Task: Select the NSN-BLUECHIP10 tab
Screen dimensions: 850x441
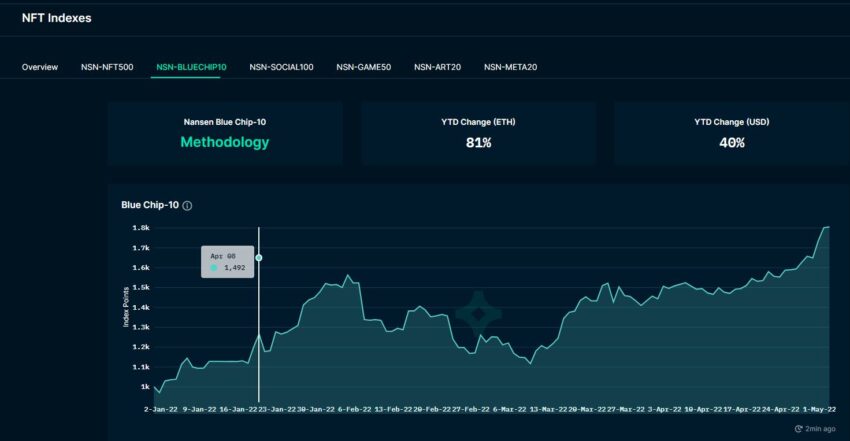Action: point(191,67)
